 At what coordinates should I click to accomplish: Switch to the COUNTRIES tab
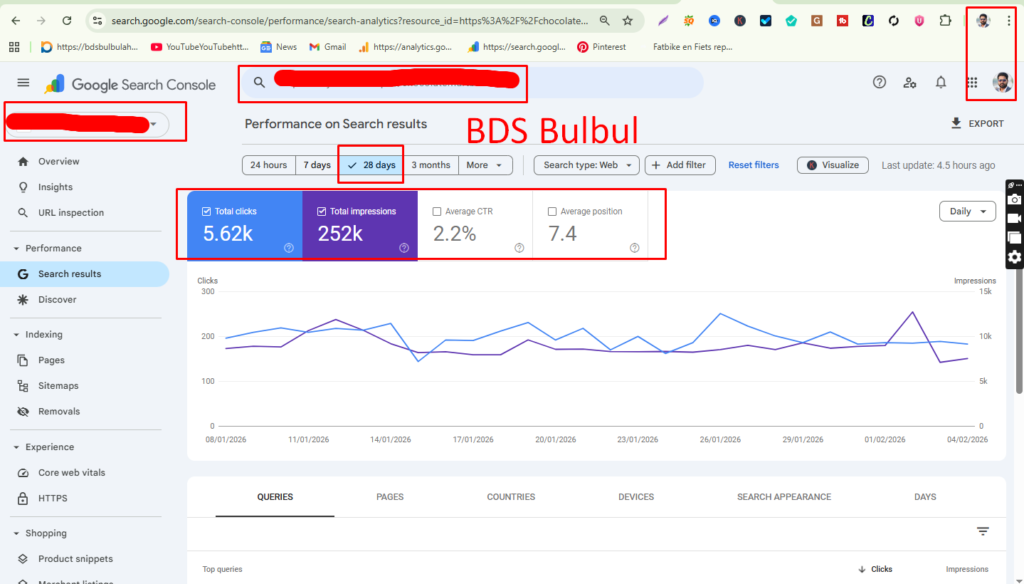tap(511, 497)
